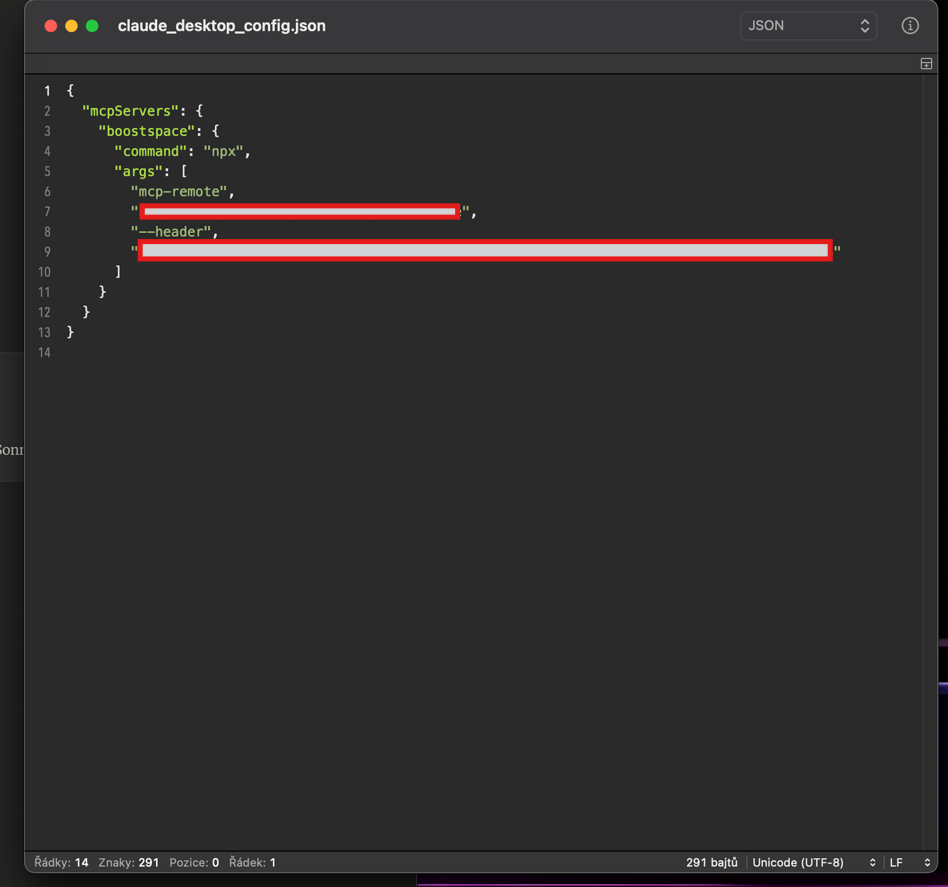Screen dimensions: 948x887
Task: Click the "command" key on line 4
Action: [x=151, y=151]
